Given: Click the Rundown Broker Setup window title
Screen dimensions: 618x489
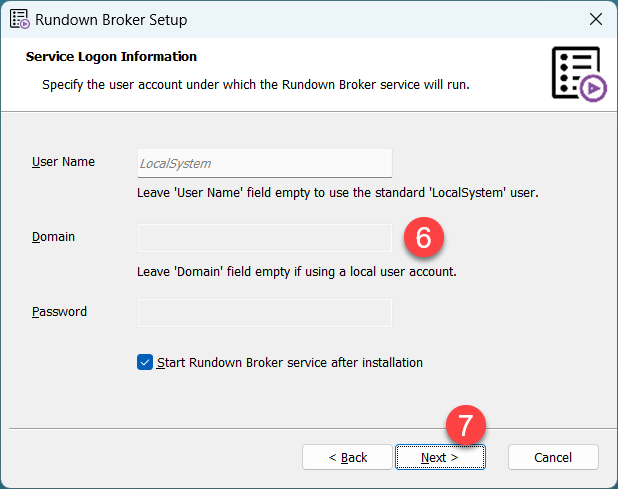Looking at the screenshot, I should point(111,19).
